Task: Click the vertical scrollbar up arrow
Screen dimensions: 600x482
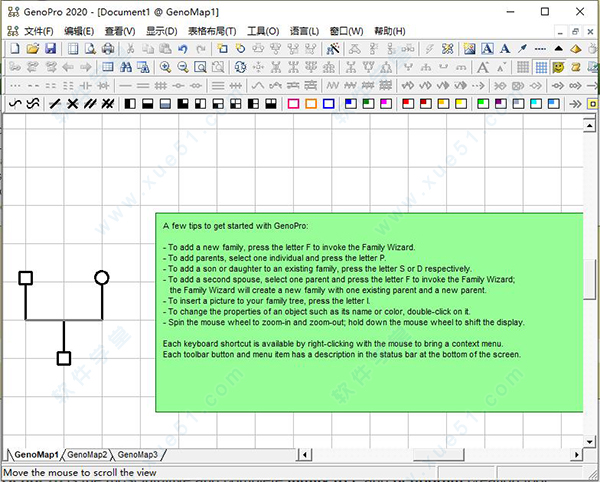Action: point(589,125)
